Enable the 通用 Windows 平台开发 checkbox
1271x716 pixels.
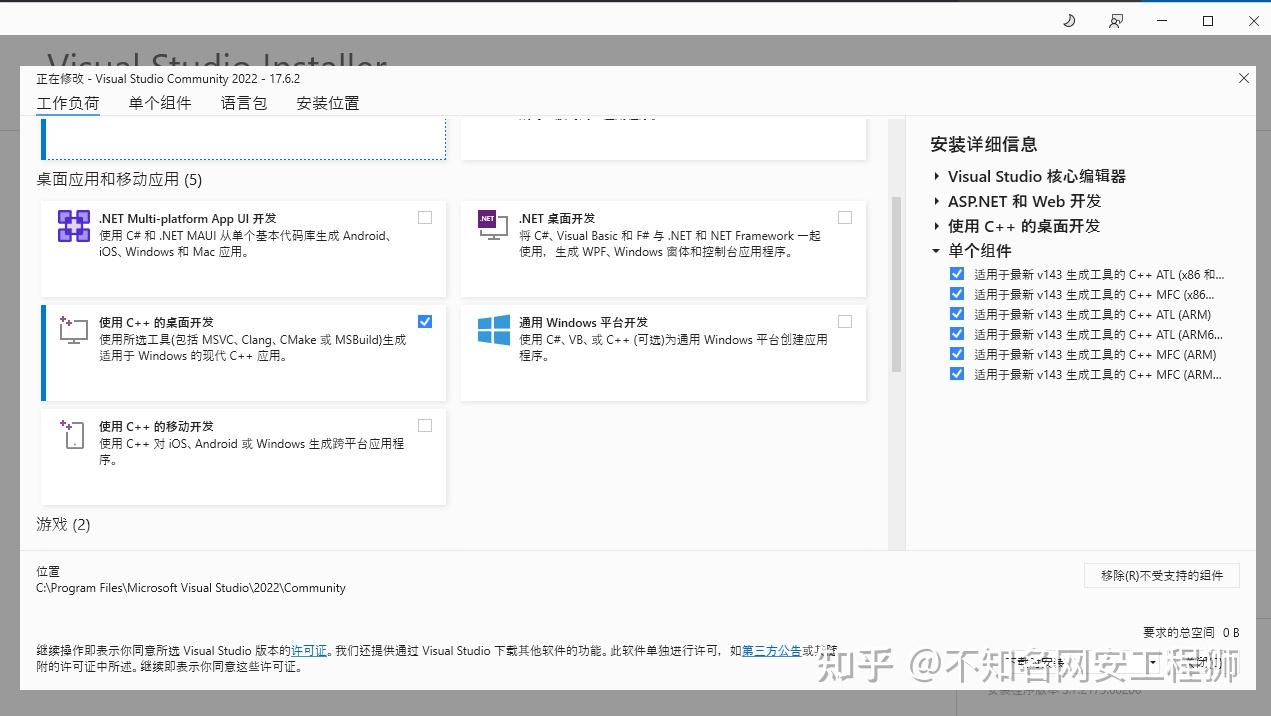coord(845,321)
